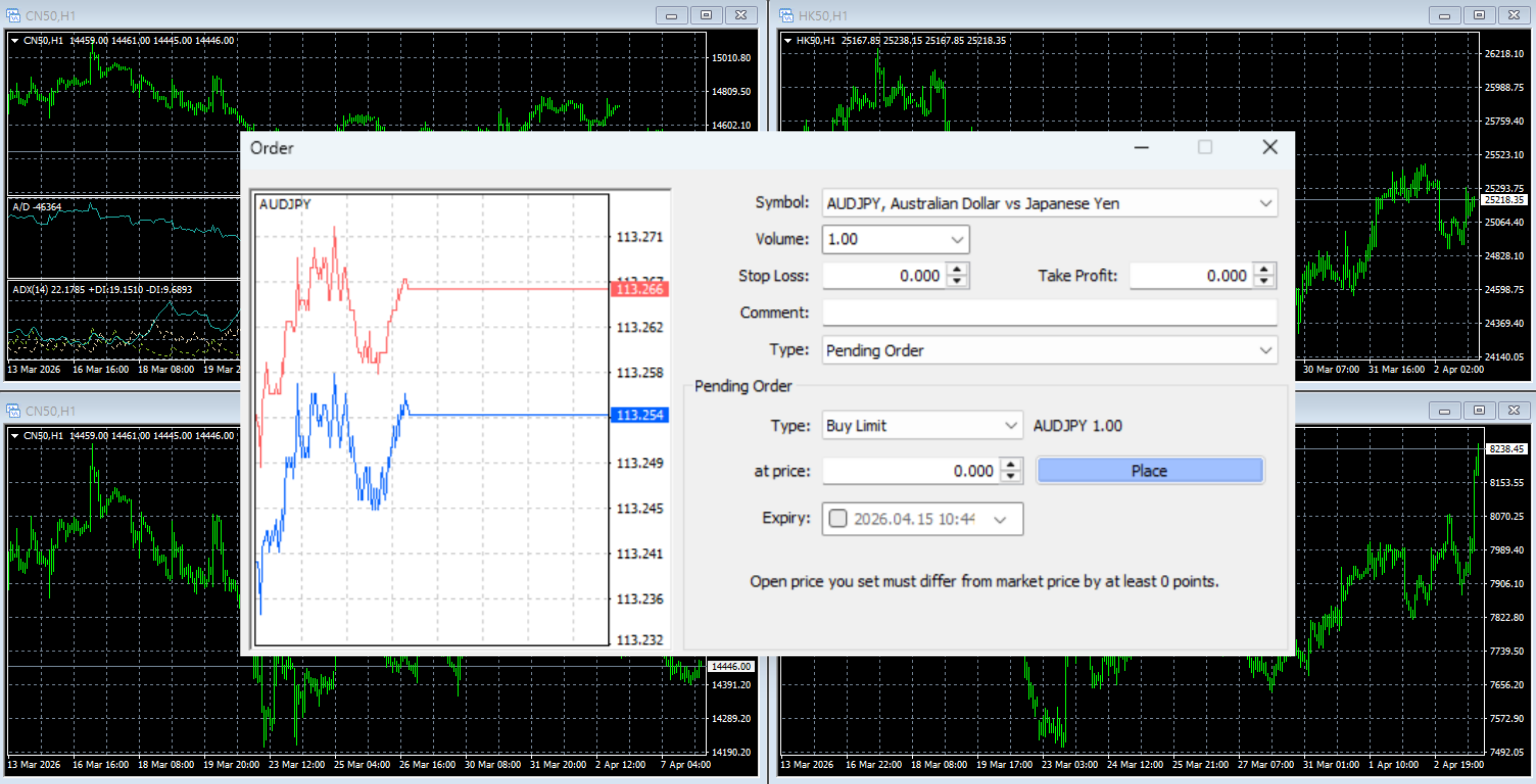Click the Place order button
This screenshot has height=784, width=1536.
[1150, 470]
